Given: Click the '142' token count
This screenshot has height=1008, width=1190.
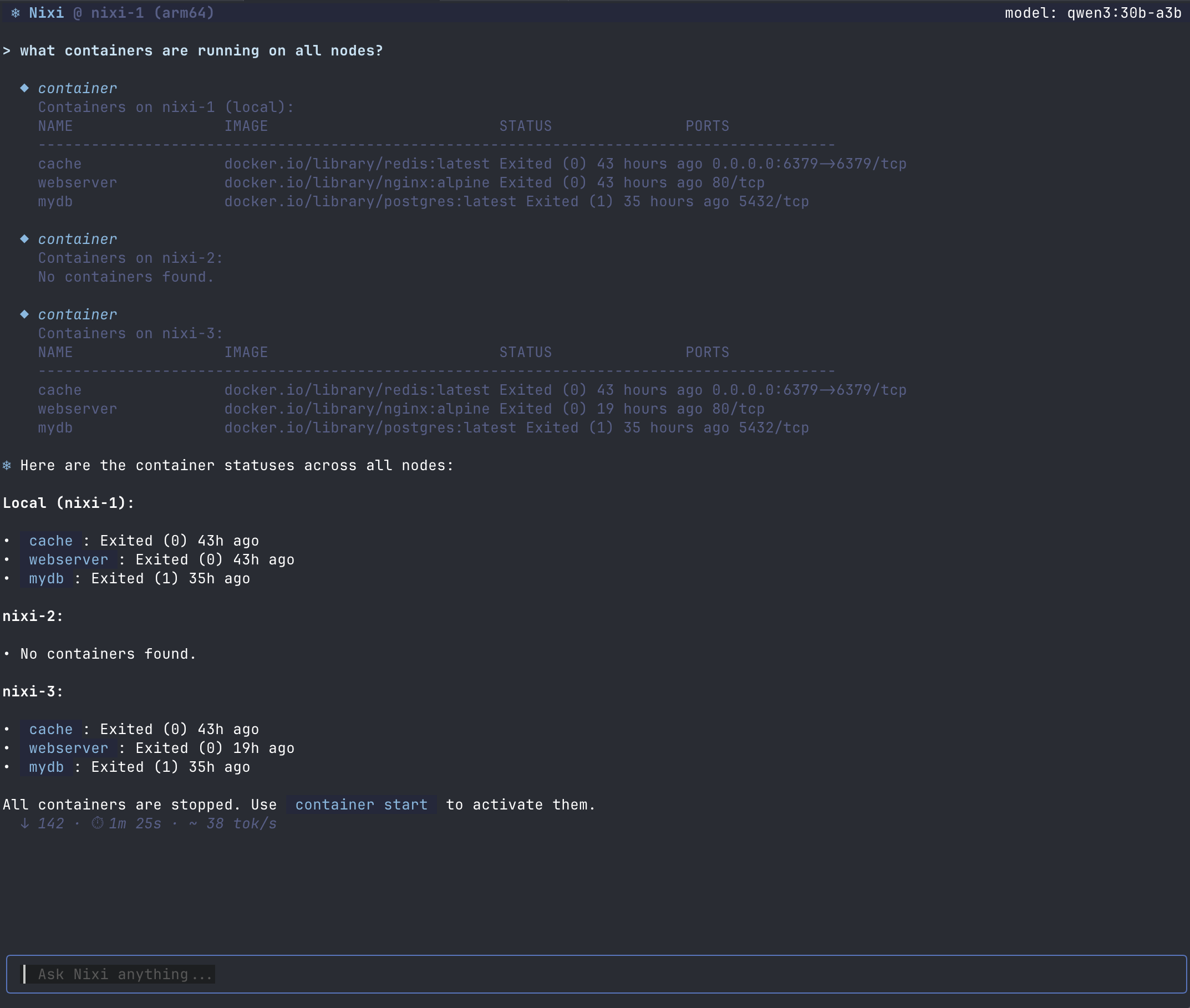Looking at the screenshot, I should point(51,823).
